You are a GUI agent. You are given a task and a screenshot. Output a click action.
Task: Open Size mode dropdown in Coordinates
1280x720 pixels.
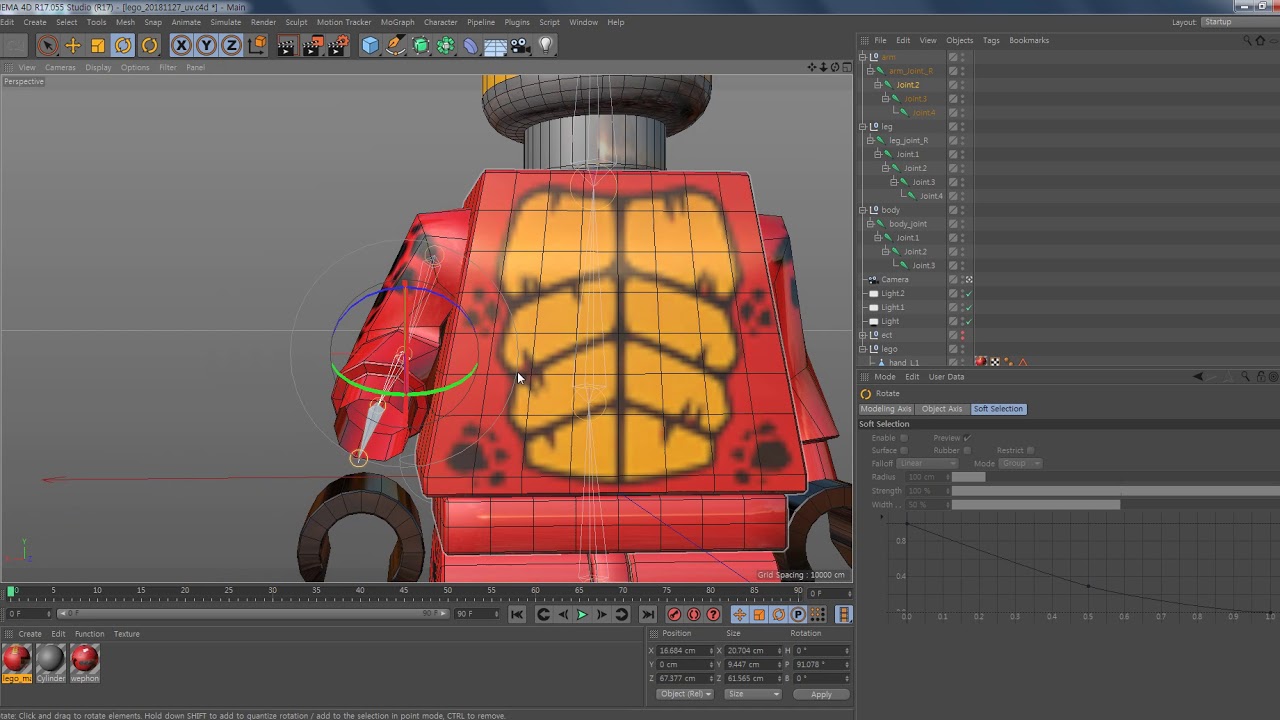[753, 694]
